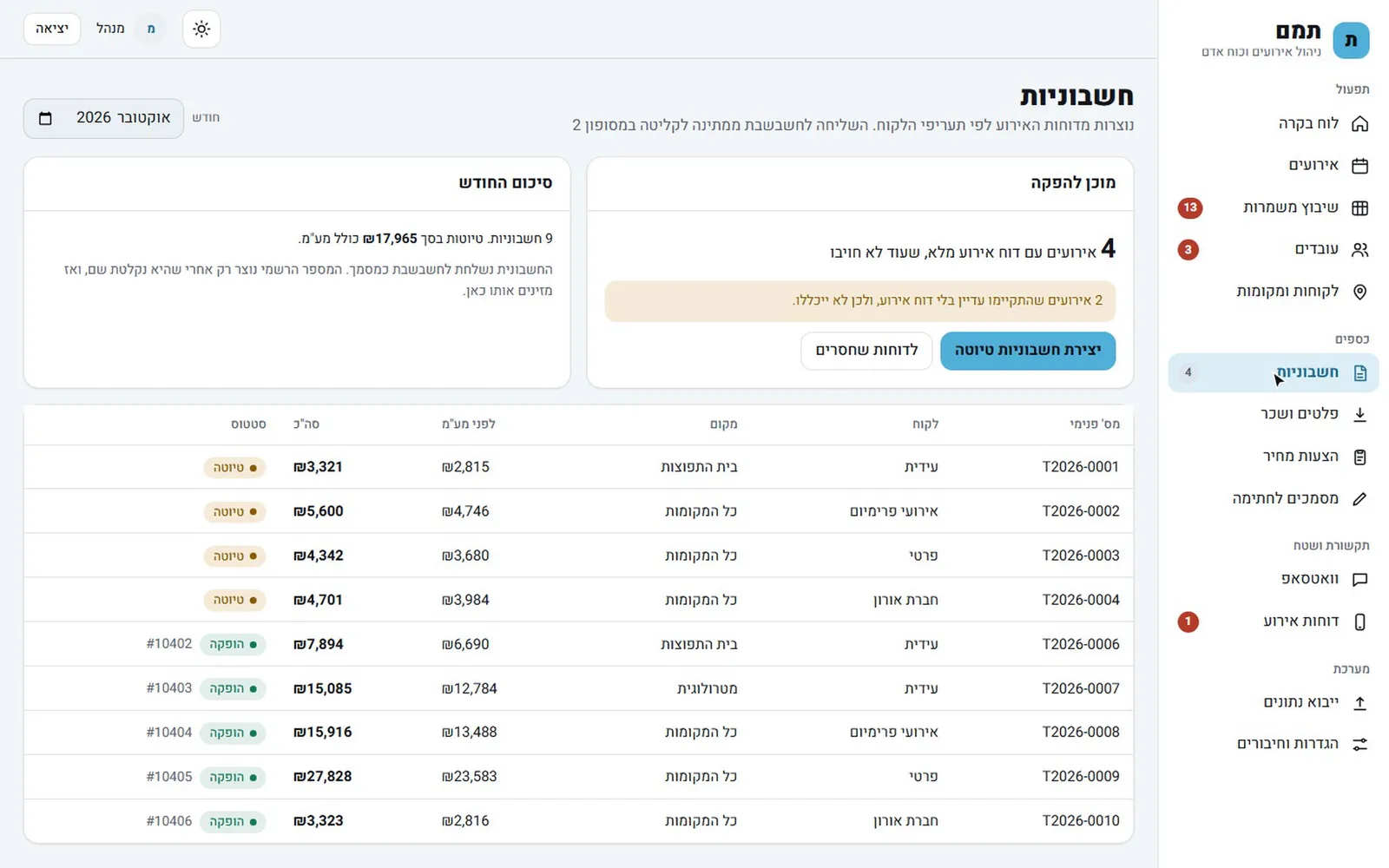1389x868 pixels.
Task: Select invoice row T2026-0004
Action: (578, 600)
